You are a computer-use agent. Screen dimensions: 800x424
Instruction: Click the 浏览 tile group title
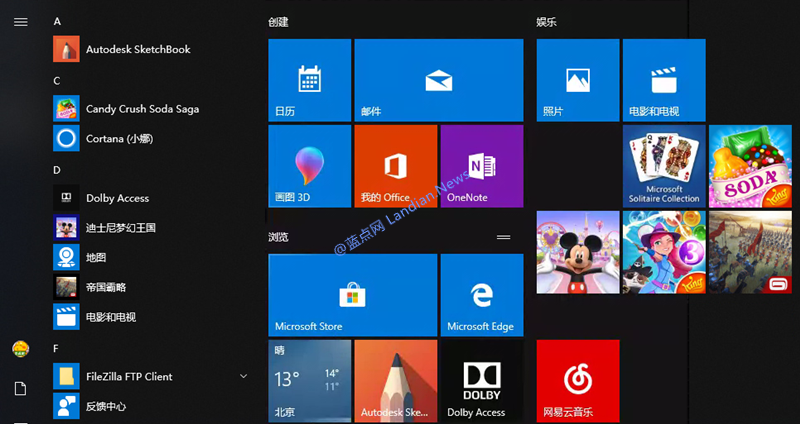279,237
